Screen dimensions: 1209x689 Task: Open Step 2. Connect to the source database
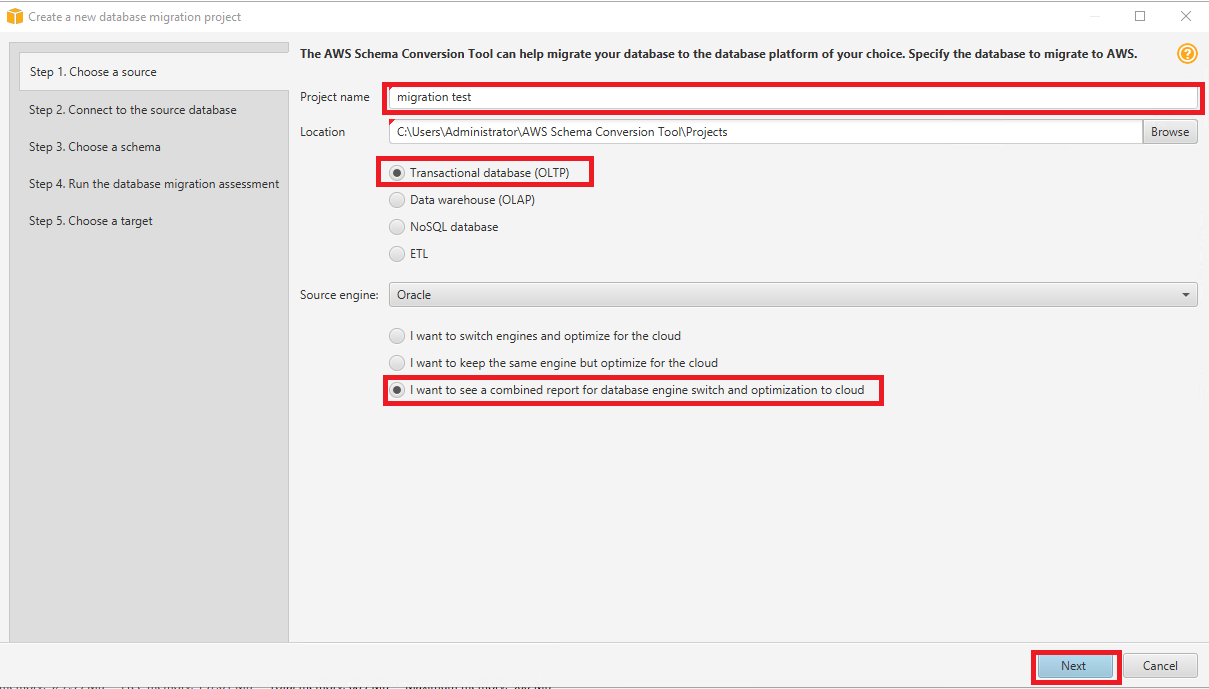pyautogui.click(x=133, y=110)
